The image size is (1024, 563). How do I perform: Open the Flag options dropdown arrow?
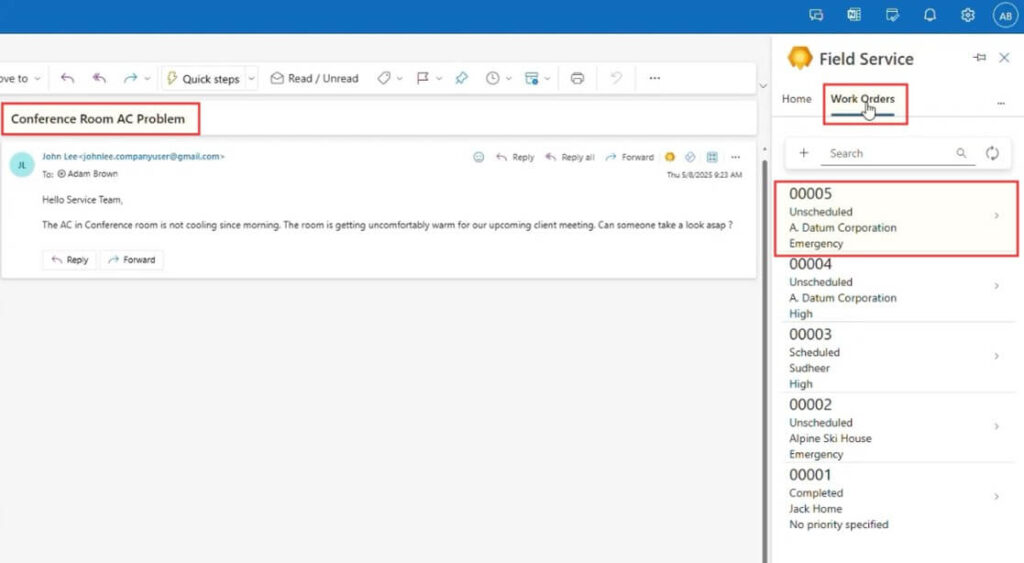click(x=439, y=79)
